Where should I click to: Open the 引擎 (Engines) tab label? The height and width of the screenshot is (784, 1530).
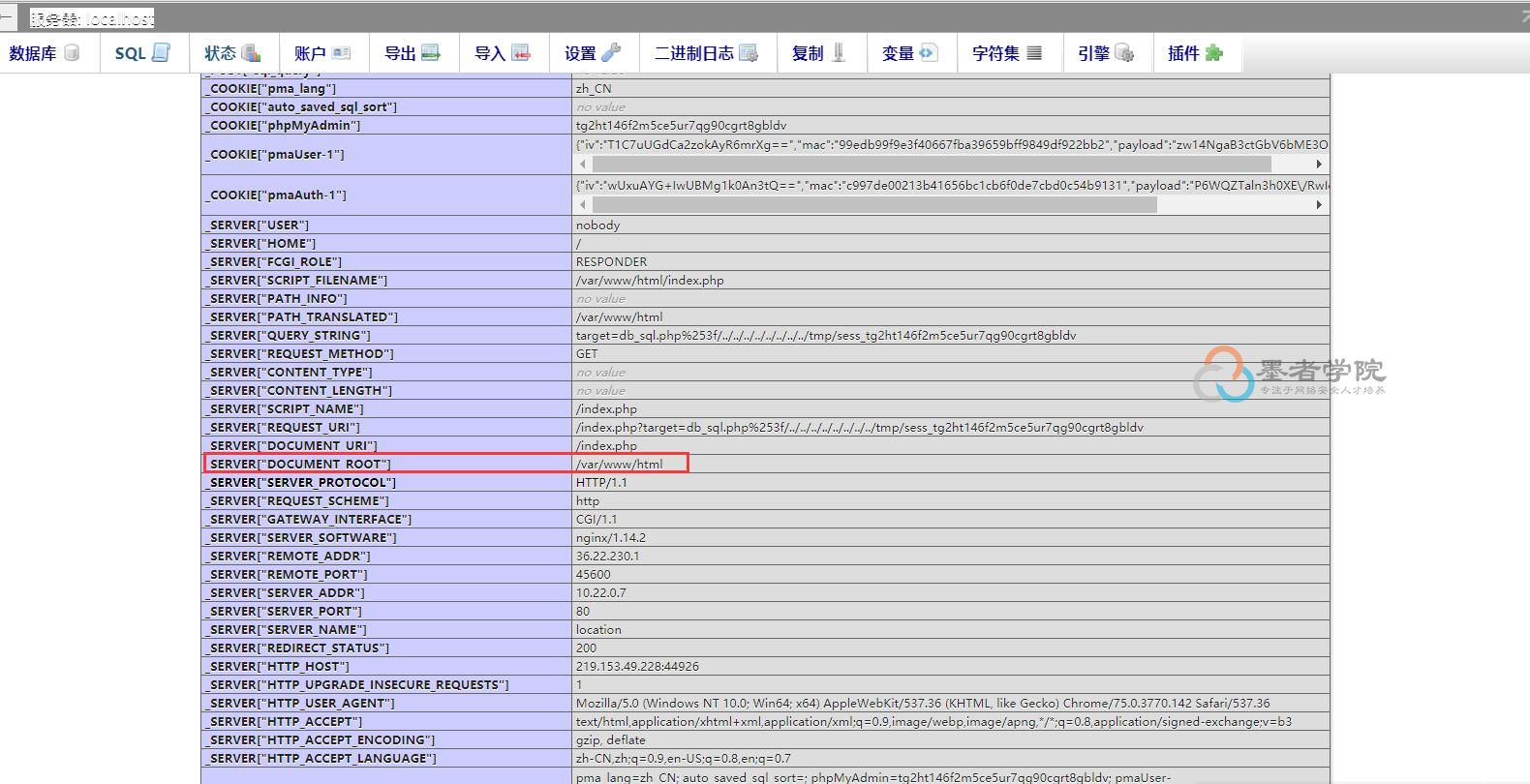[x=1093, y=53]
